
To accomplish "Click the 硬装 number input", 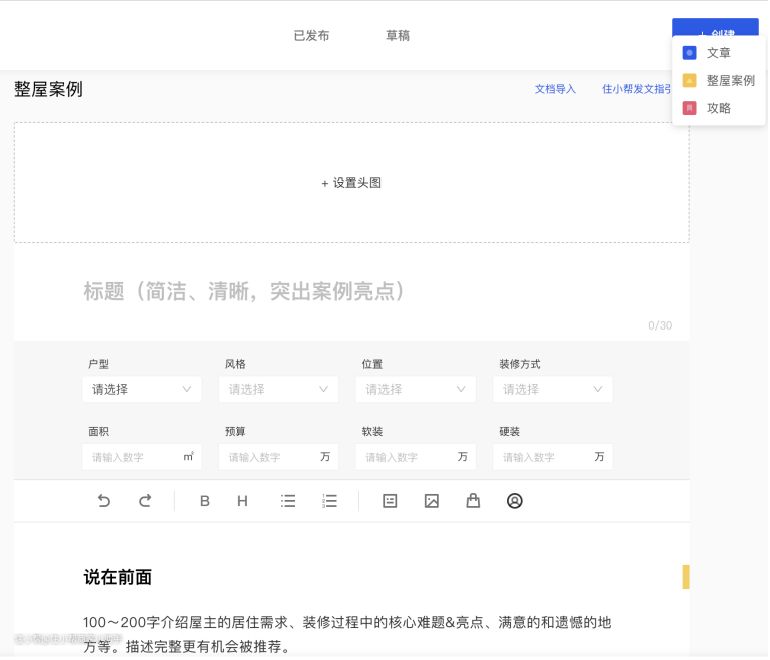I will click(x=552, y=458).
